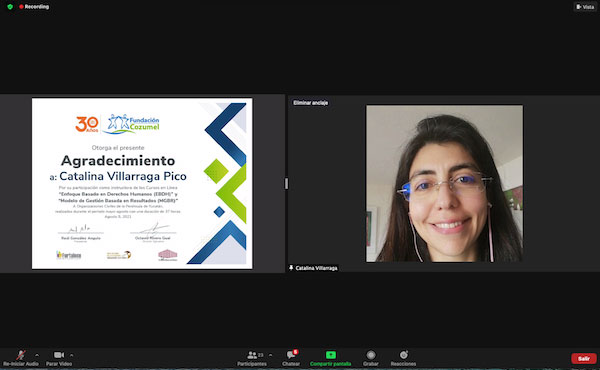This screenshot has width=600, height=370.
Task: Start recording with the Grabar icon
Action: [370, 355]
